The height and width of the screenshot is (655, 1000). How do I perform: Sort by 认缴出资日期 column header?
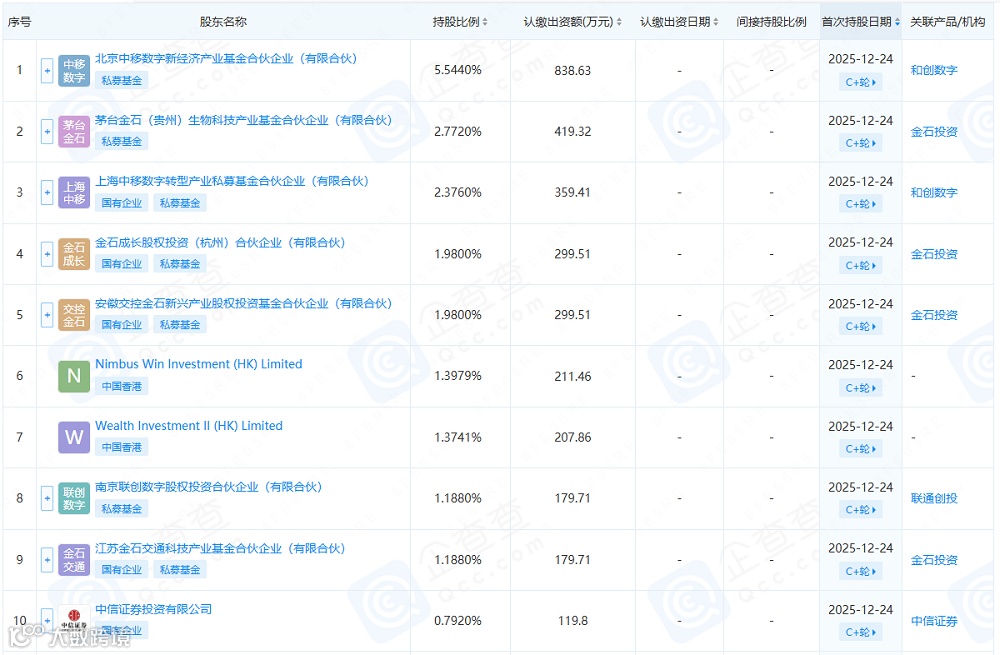pos(679,22)
